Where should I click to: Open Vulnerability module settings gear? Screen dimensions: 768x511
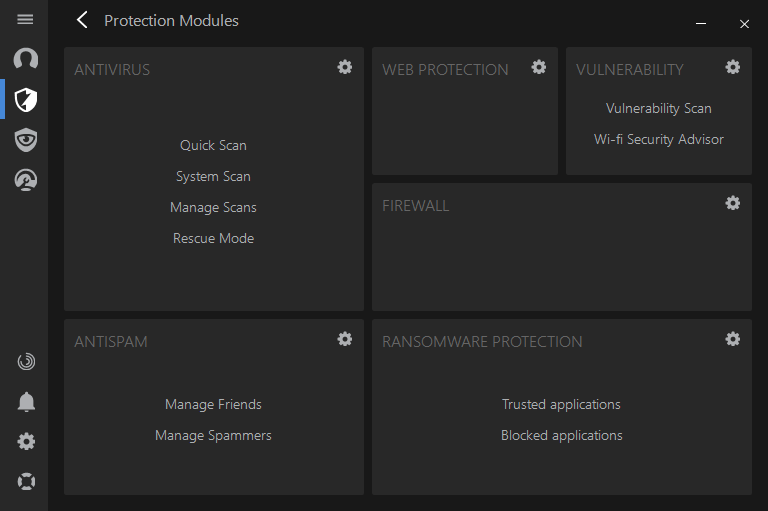click(733, 67)
